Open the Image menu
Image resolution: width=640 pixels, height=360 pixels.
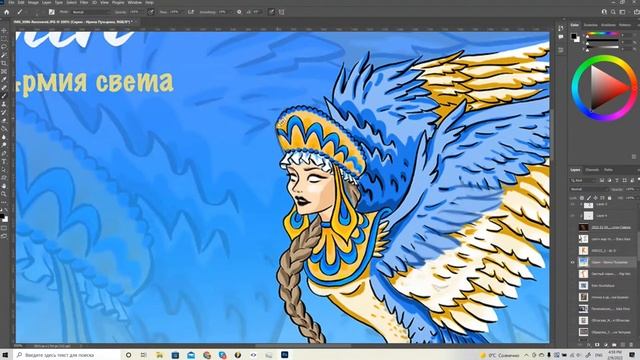(x=33, y=2)
